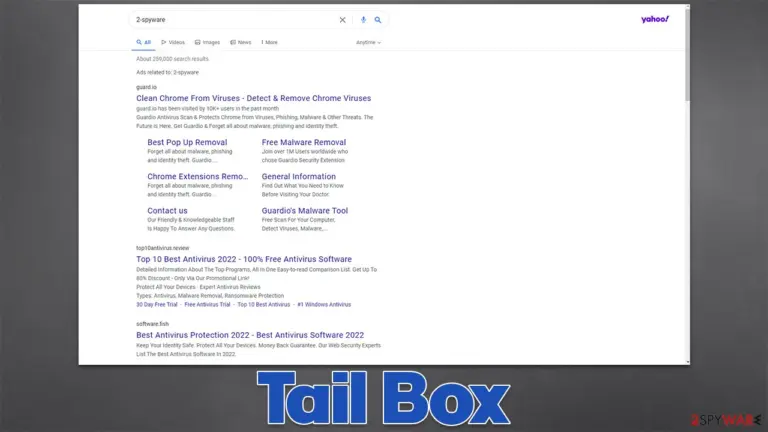Start voice search with the microphone icon
The width and height of the screenshot is (768, 432).
coord(363,20)
